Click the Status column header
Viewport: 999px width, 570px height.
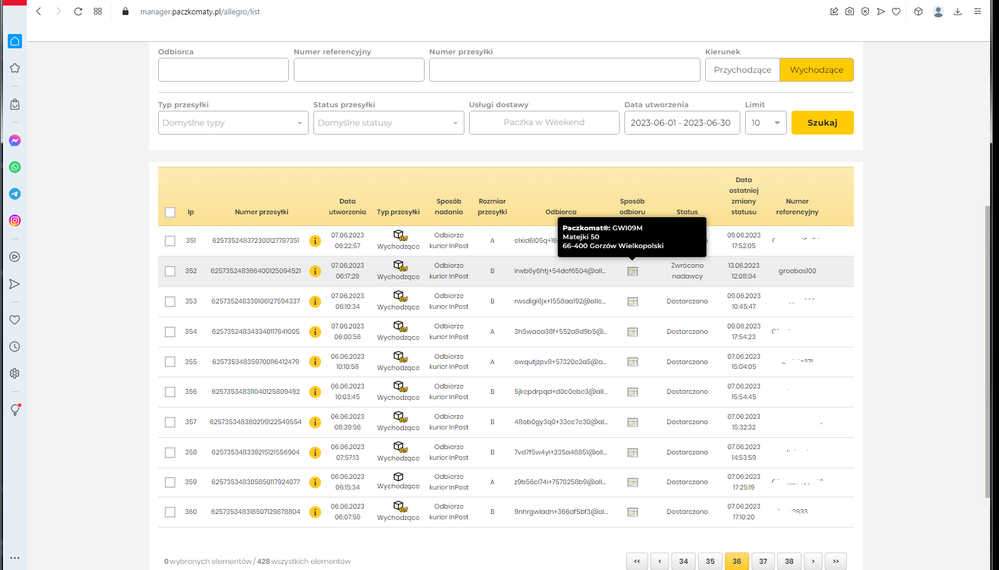(x=687, y=212)
